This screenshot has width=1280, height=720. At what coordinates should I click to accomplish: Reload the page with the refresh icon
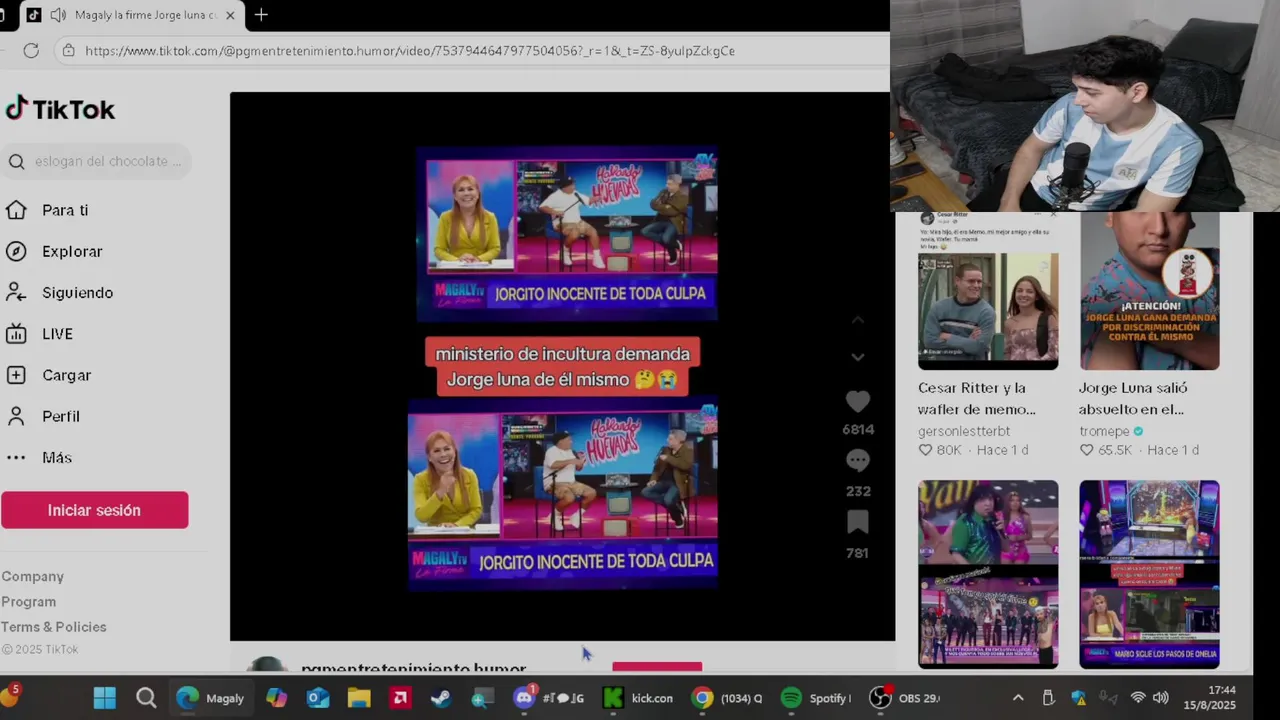(x=31, y=50)
